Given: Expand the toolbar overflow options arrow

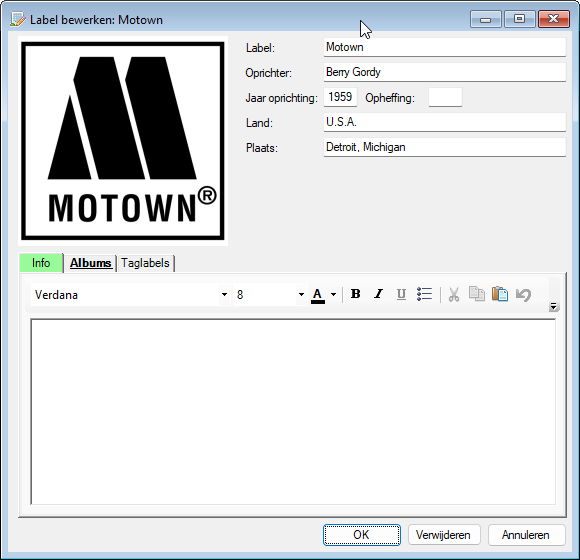Looking at the screenshot, I should 553,307.
